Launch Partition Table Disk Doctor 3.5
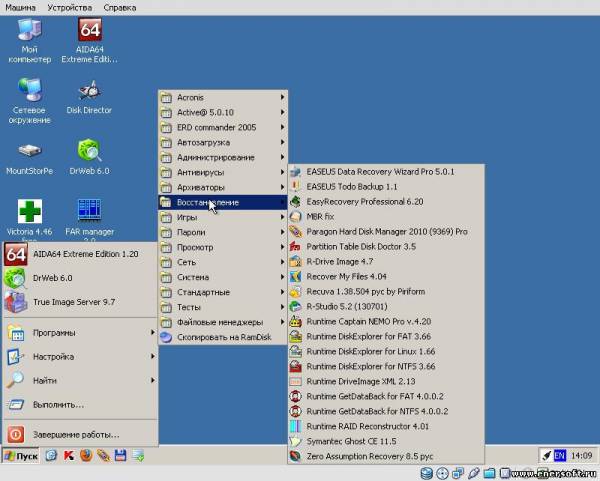This screenshot has width=600, height=481. click(386, 246)
